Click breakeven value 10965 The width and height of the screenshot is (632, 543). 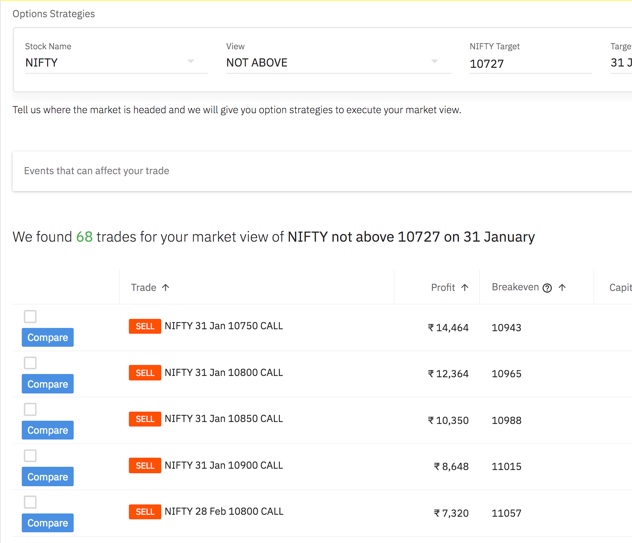click(506, 374)
